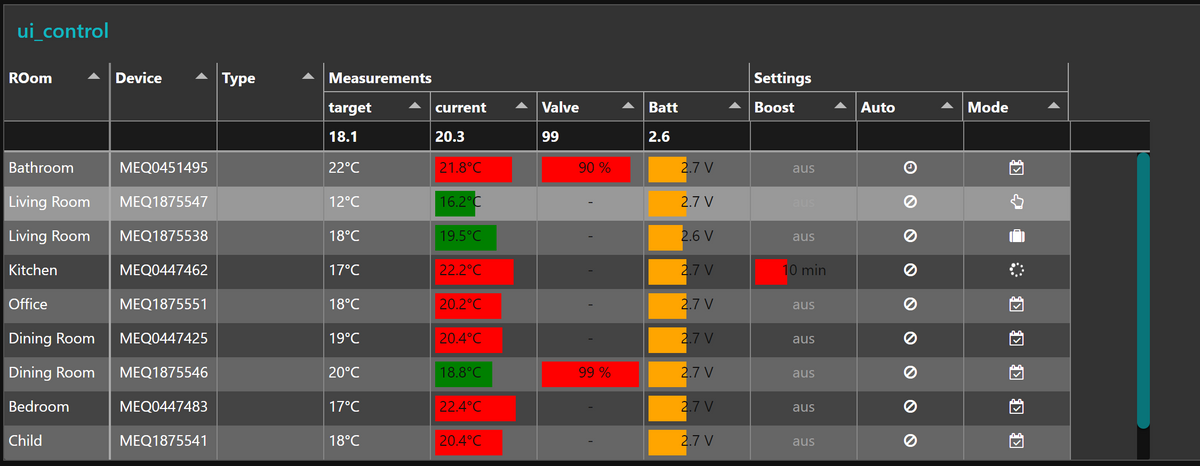
Task: Toggle Boost 'aus' for MEQ1875538
Action: [803, 236]
